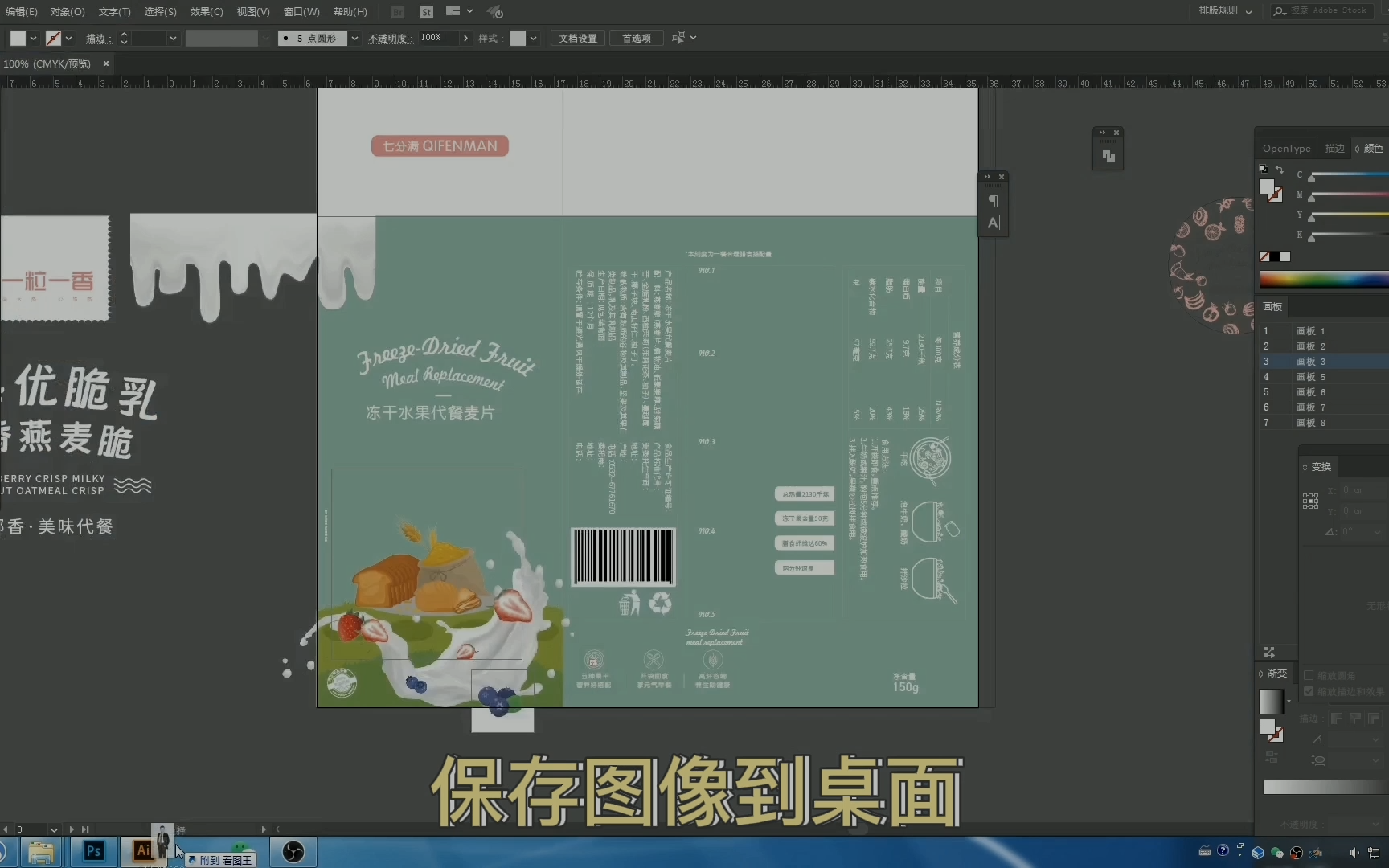Image resolution: width=1389 pixels, height=868 pixels.
Task: Open the Pathfinder floating panel icon
Action: 1108,156
